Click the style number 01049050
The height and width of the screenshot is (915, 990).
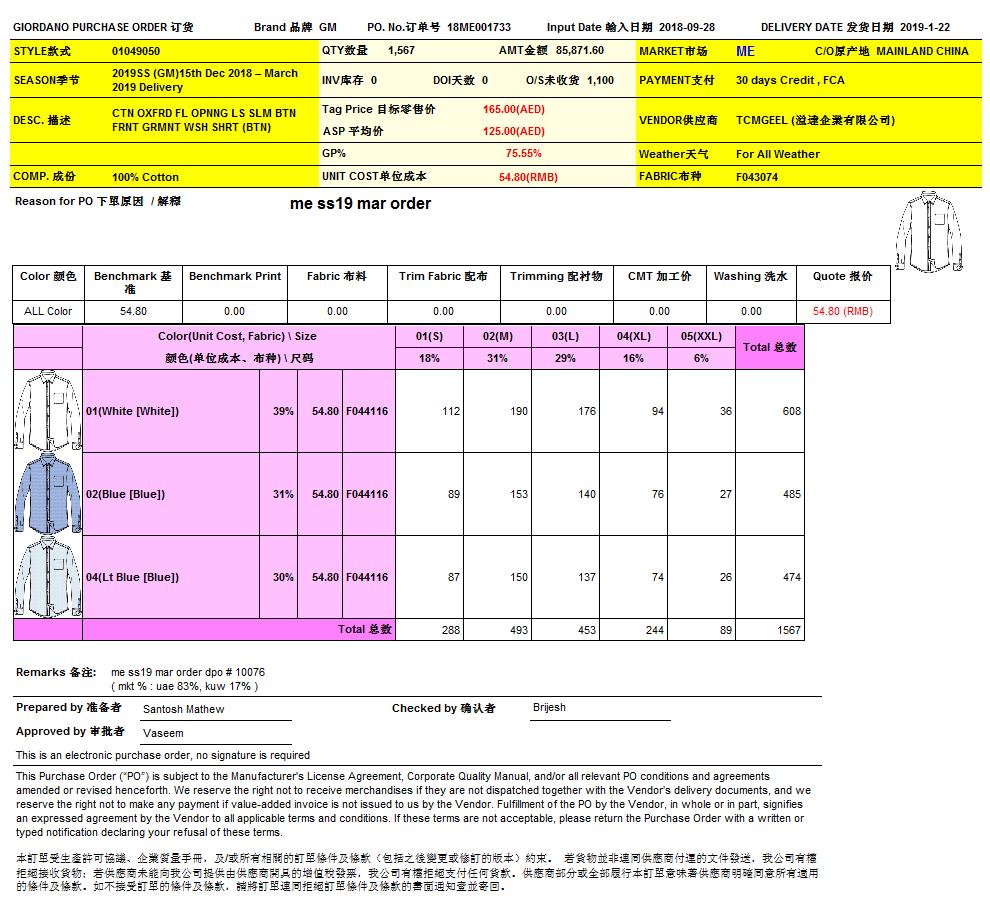(136, 50)
